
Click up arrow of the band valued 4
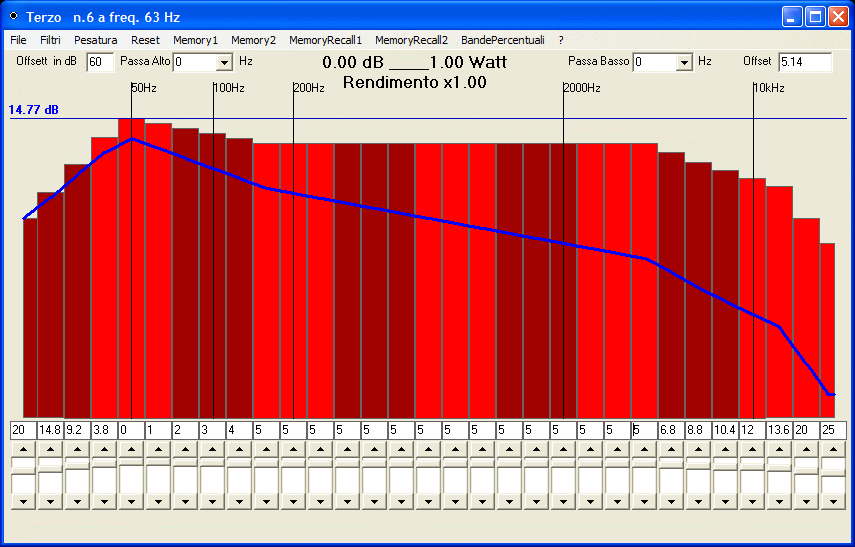click(239, 449)
